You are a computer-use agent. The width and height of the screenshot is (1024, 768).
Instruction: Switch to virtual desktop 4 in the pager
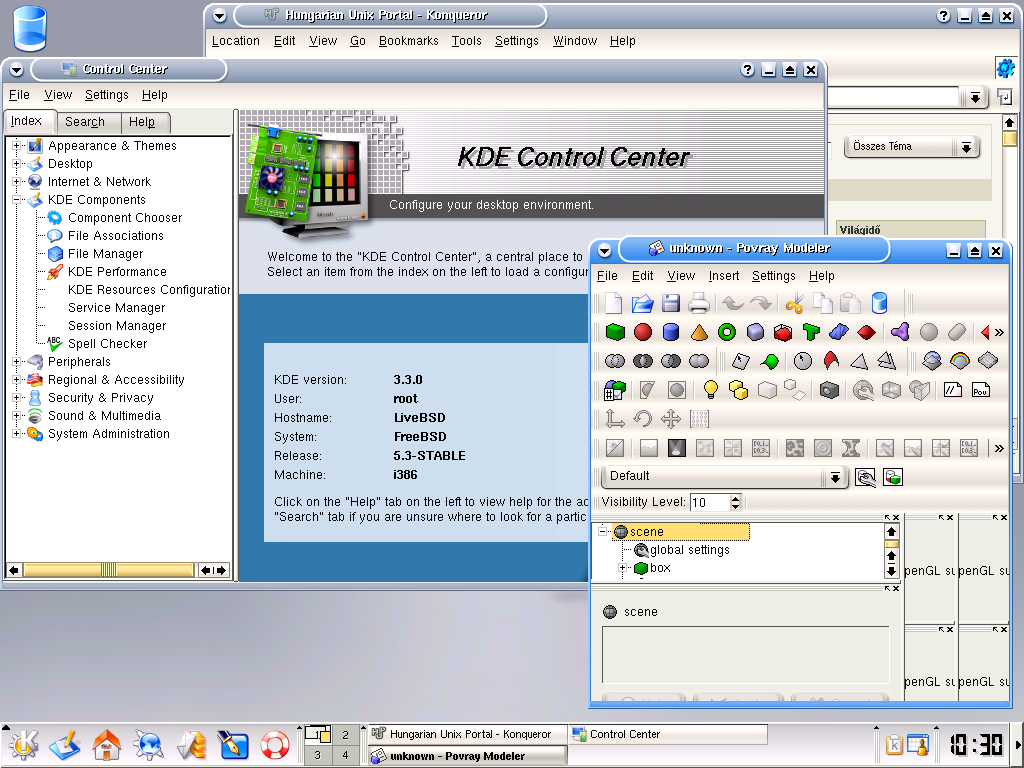tap(345, 756)
